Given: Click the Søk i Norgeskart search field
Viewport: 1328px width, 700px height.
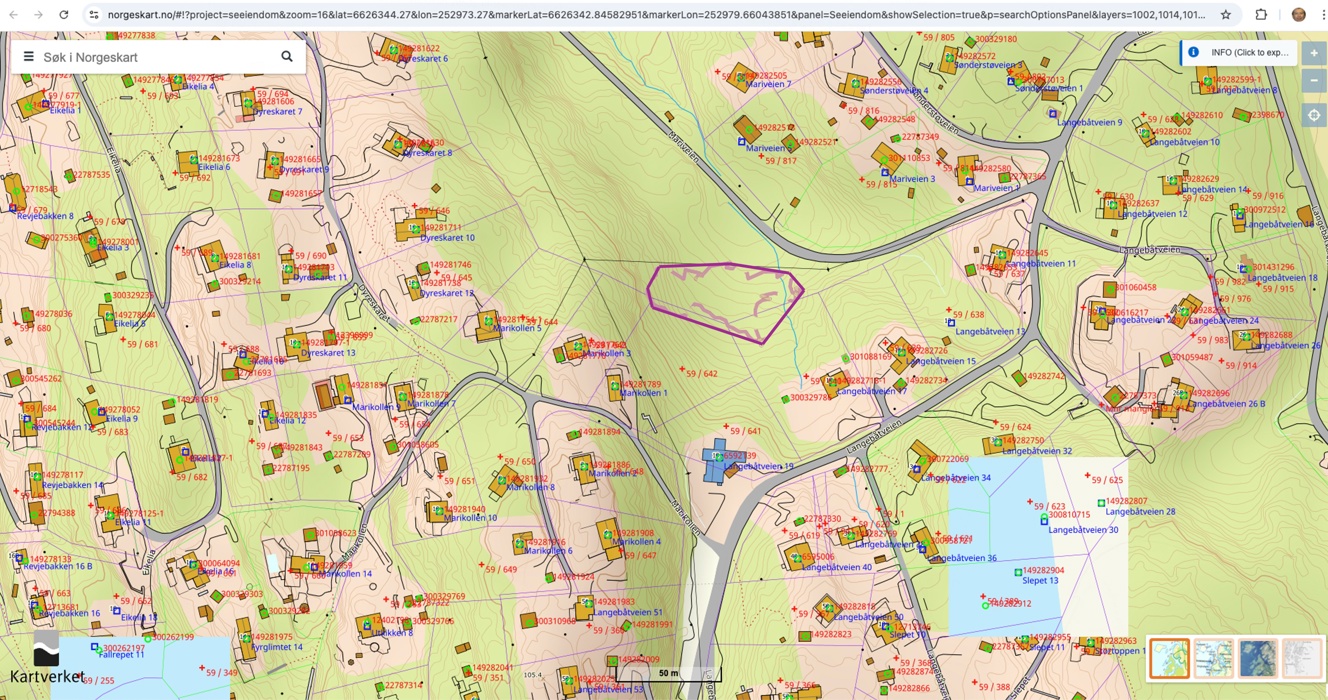Looking at the screenshot, I should point(155,57).
